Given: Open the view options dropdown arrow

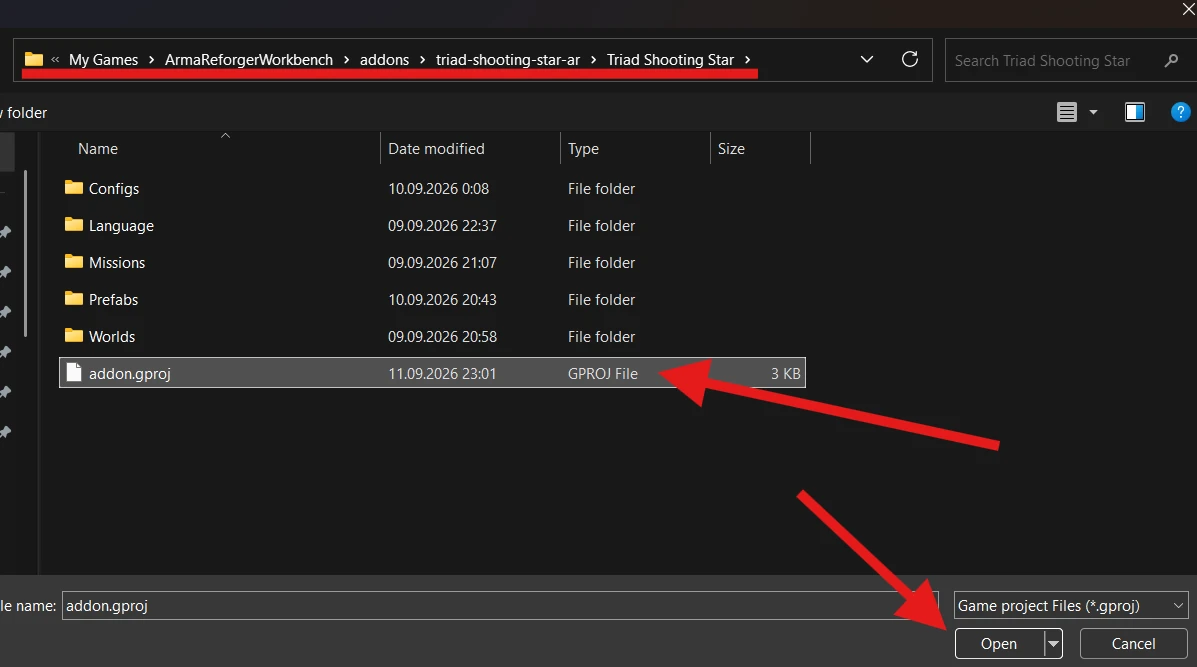Looking at the screenshot, I should [x=1093, y=112].
